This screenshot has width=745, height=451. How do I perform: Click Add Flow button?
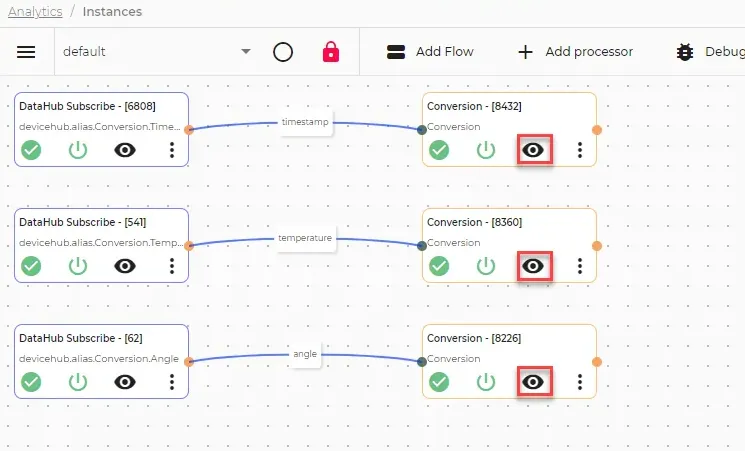[430, 51]
